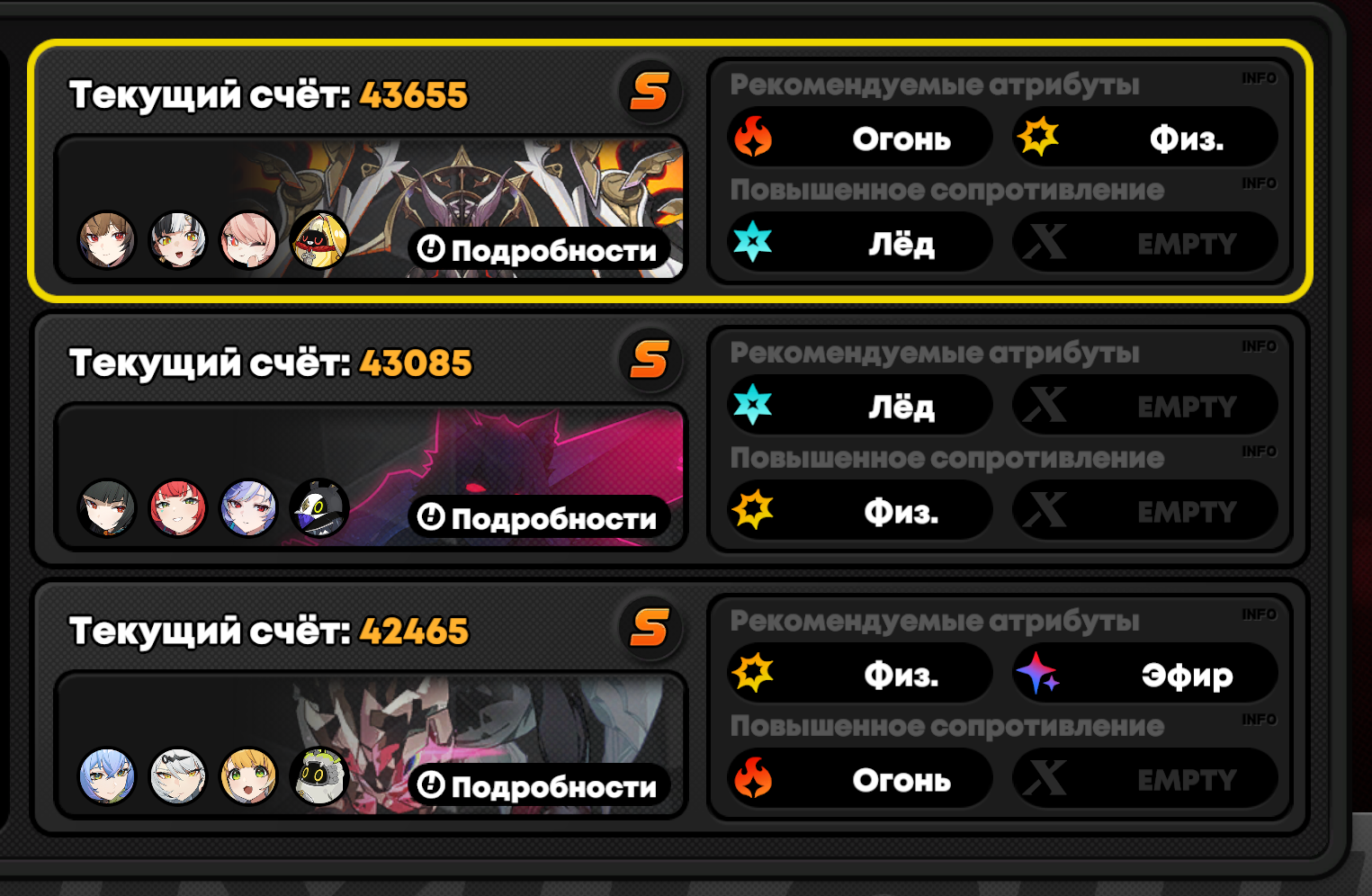1372x896 pixels.
Task: Select the Физ. resistance chip in second card
Action: pos(860,511)
